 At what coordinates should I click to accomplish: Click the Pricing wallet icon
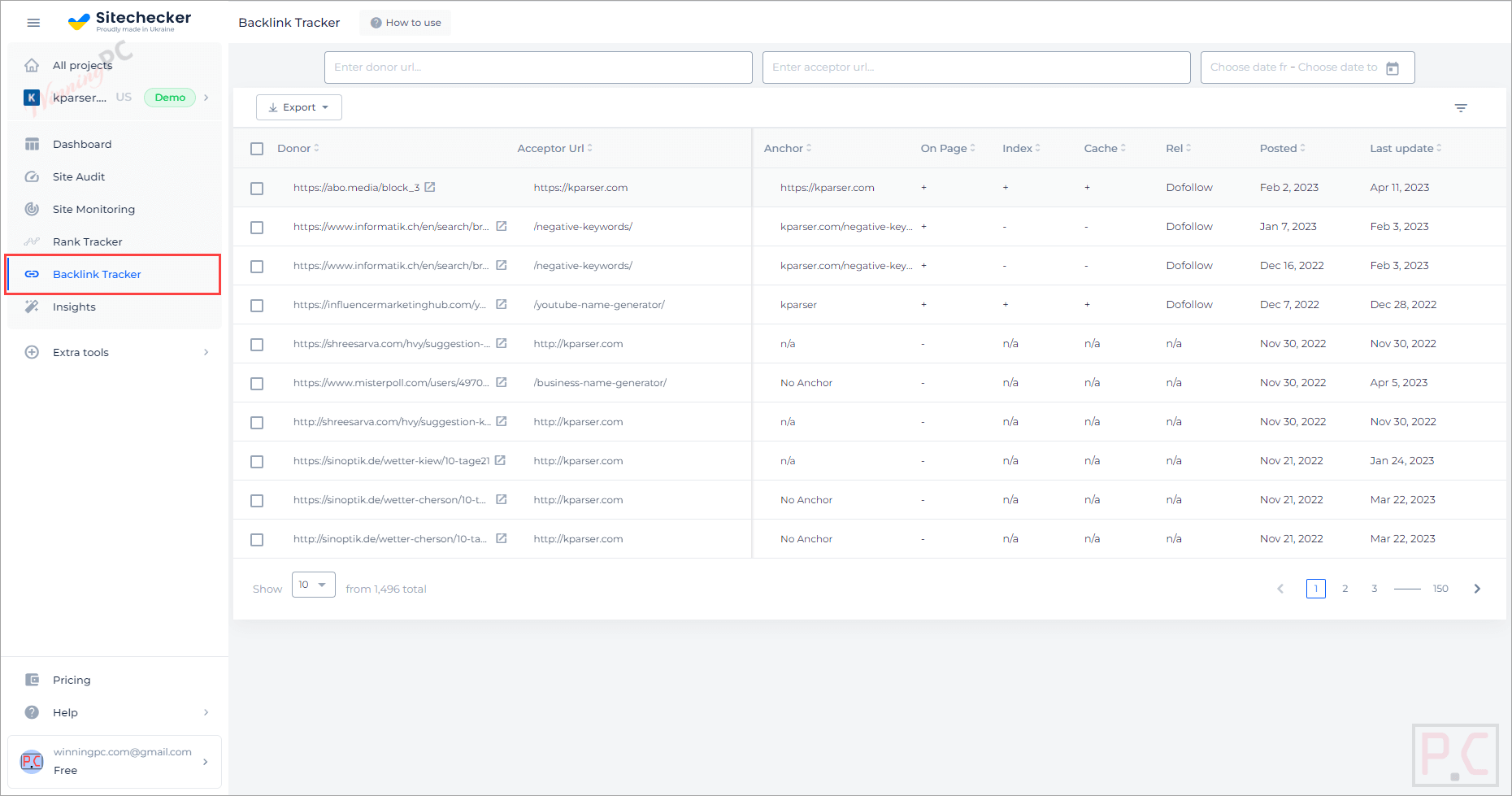tap(32, 680)
